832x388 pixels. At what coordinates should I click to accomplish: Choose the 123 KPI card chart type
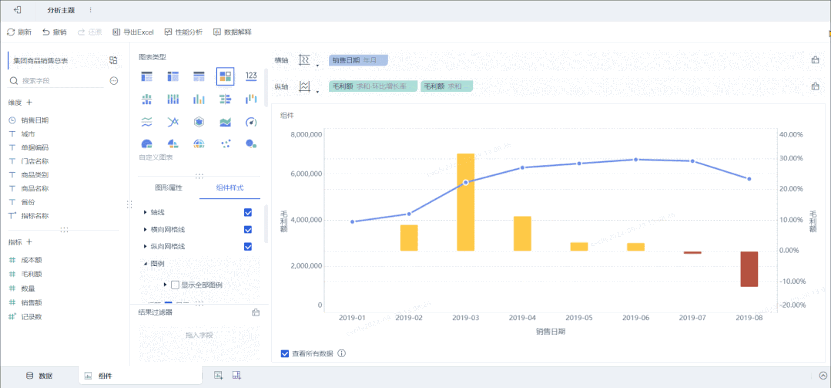(x=252, y=76)
